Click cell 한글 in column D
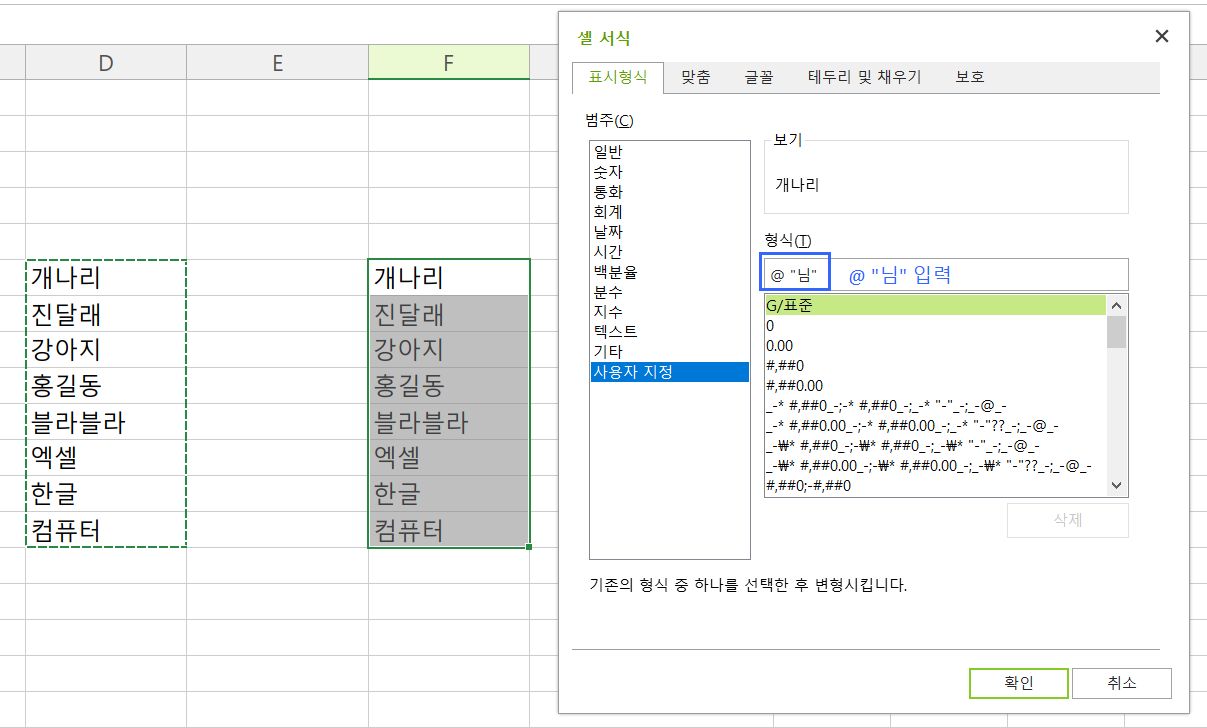Screen dimensions: 1207x728 click(106, 494)
